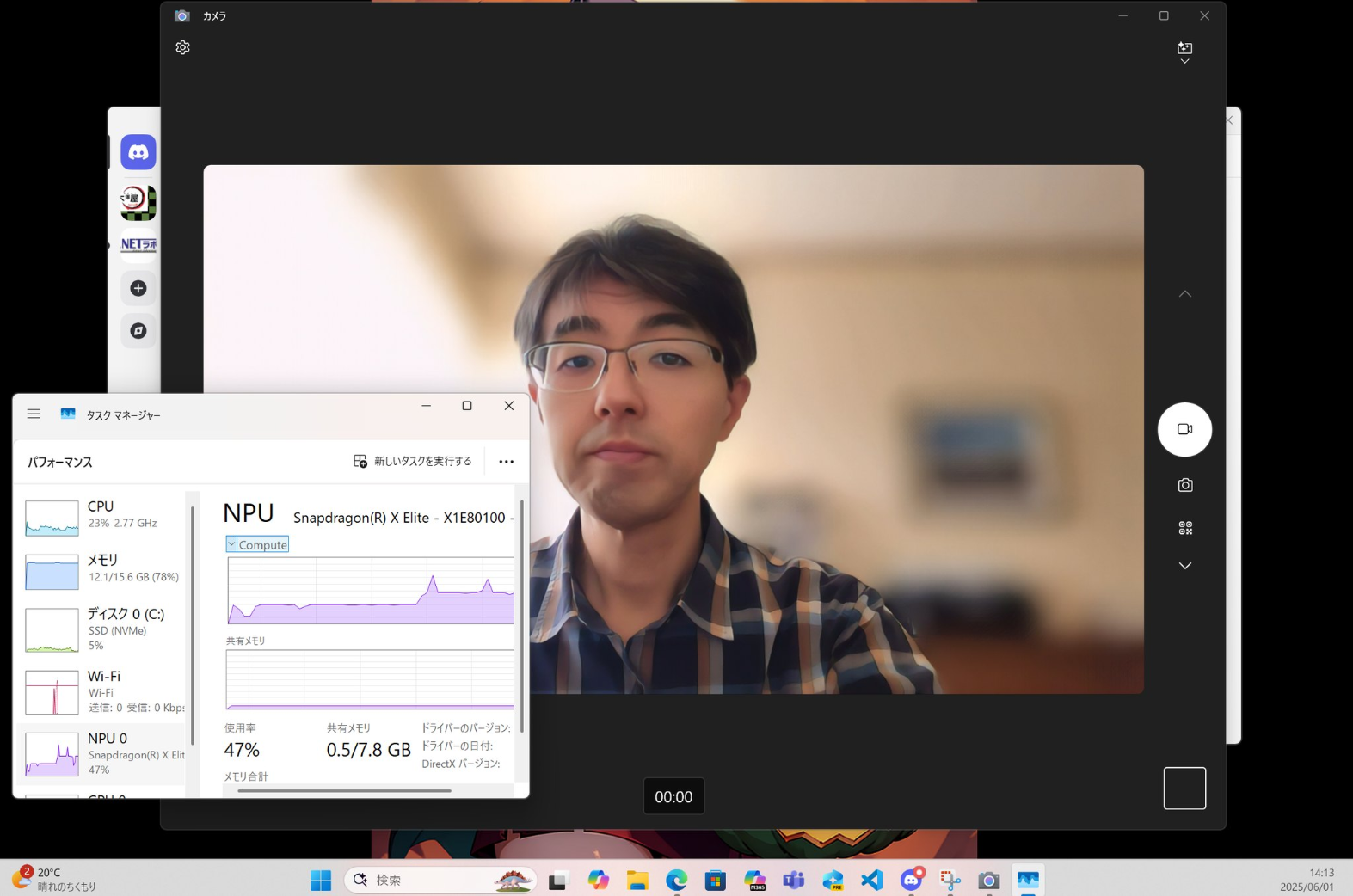Select Wi-Fi in the performance list

pyautogui.click(x=101, y=692)
